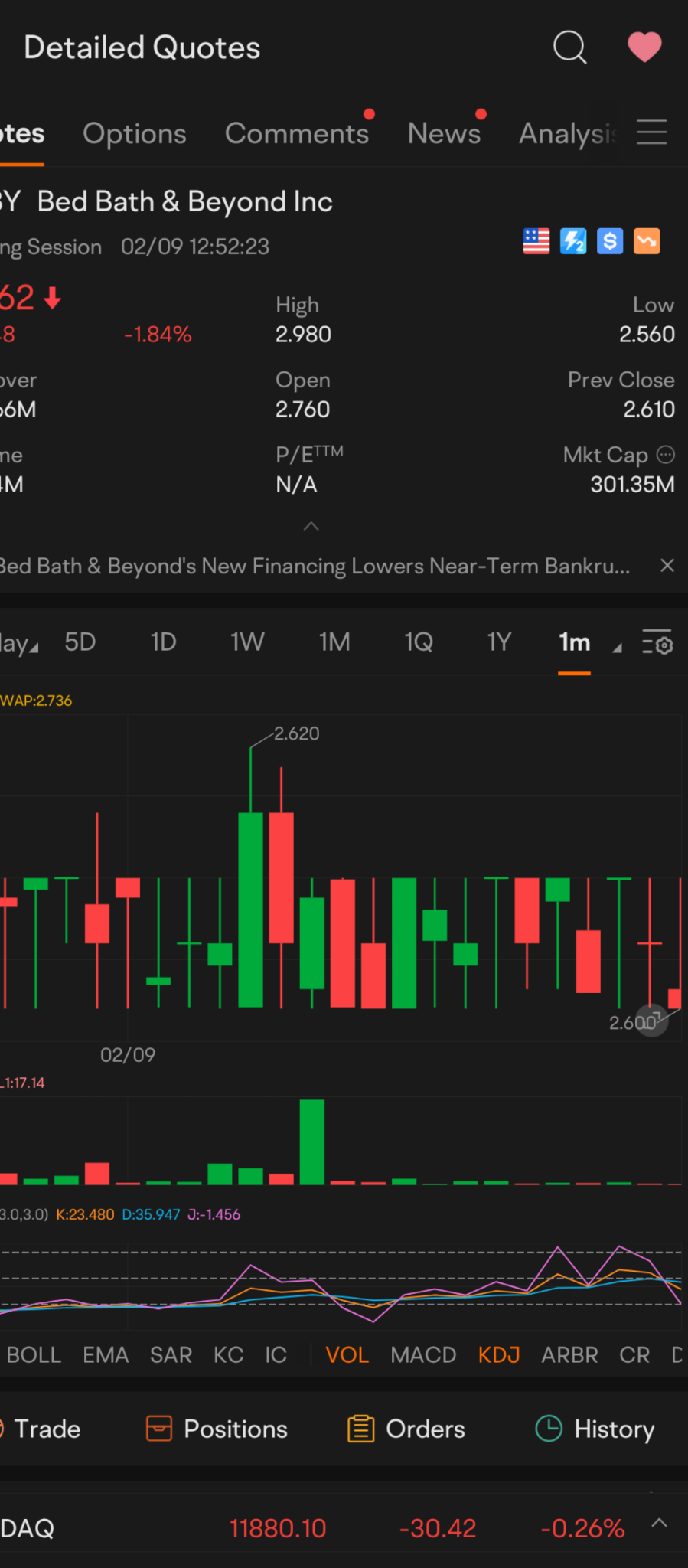The image size is (688, 1568).
Task: Tap the blue lightning badge icon
Action: 573,241
